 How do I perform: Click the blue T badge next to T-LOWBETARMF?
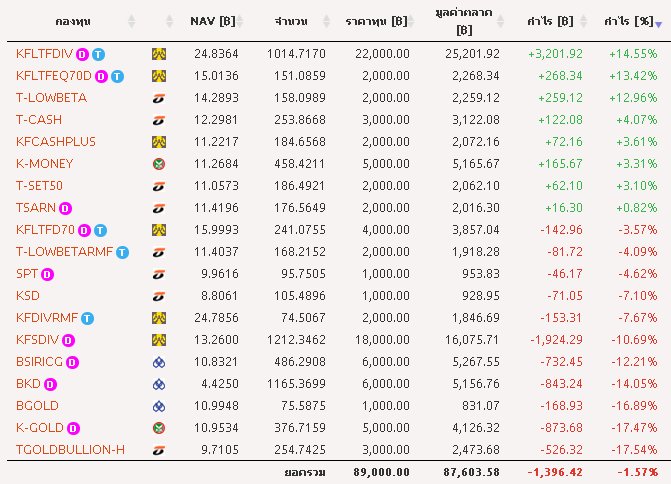(x=122, y=252)
